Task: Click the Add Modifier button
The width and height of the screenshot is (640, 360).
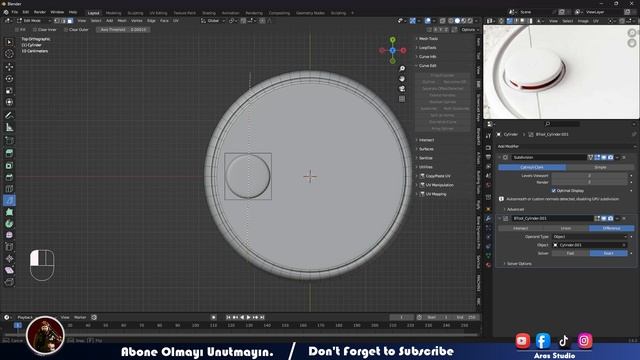Action: point(566,146)
